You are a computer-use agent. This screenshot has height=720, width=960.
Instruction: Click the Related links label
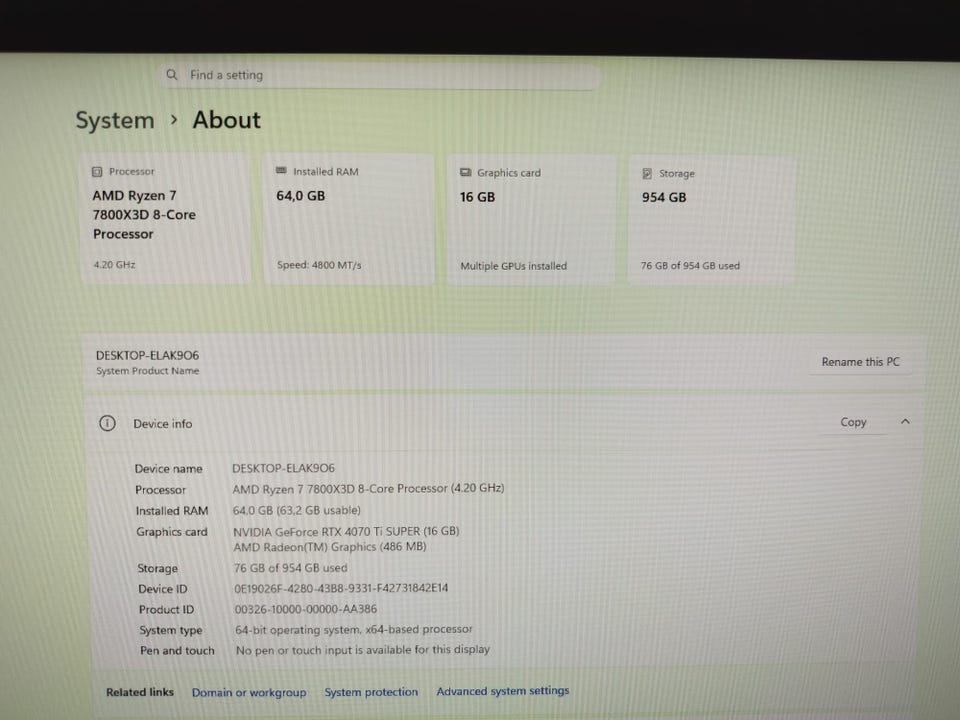coord(140,692)
